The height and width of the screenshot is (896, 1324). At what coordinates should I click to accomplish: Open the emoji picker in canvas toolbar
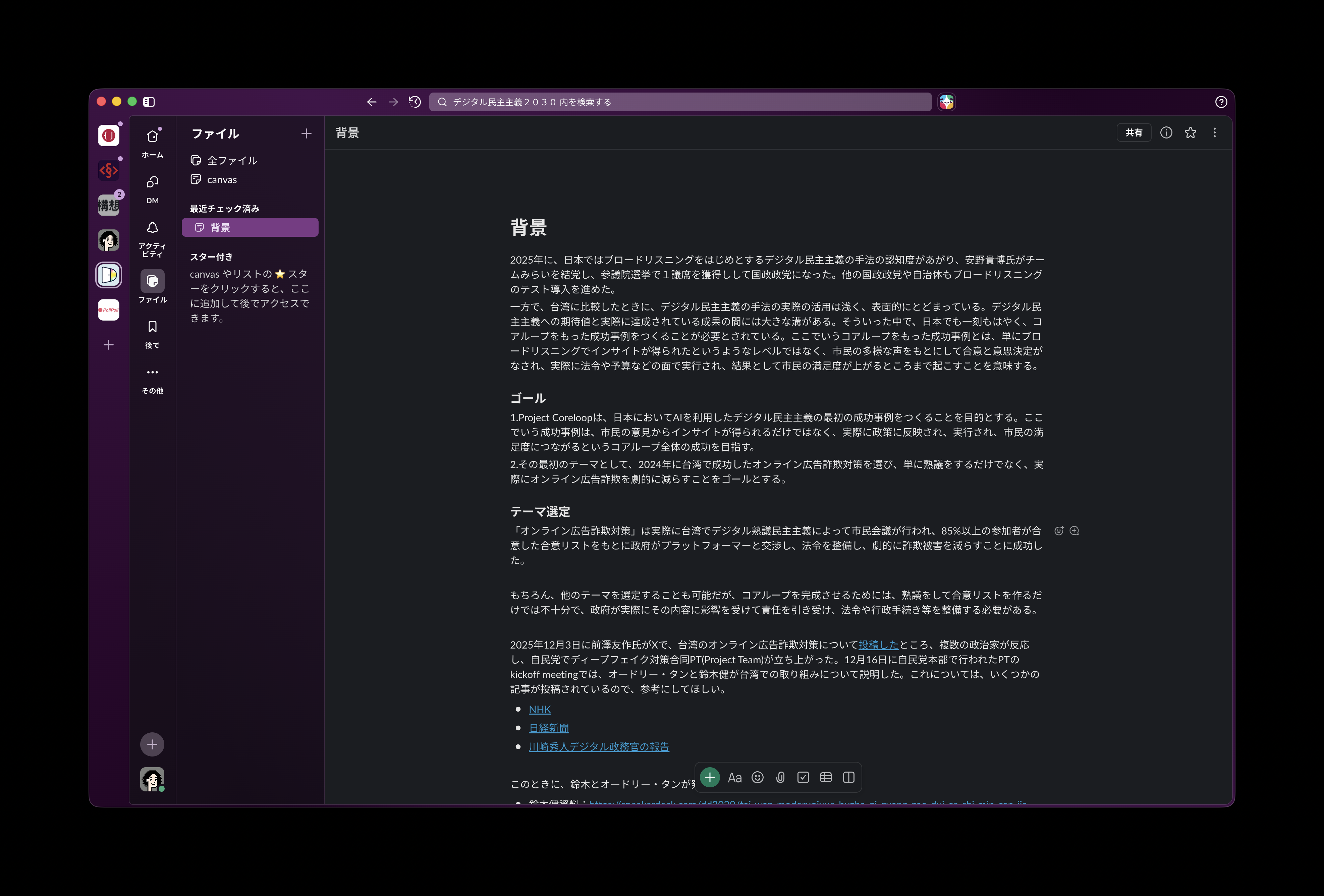(757, 778)
